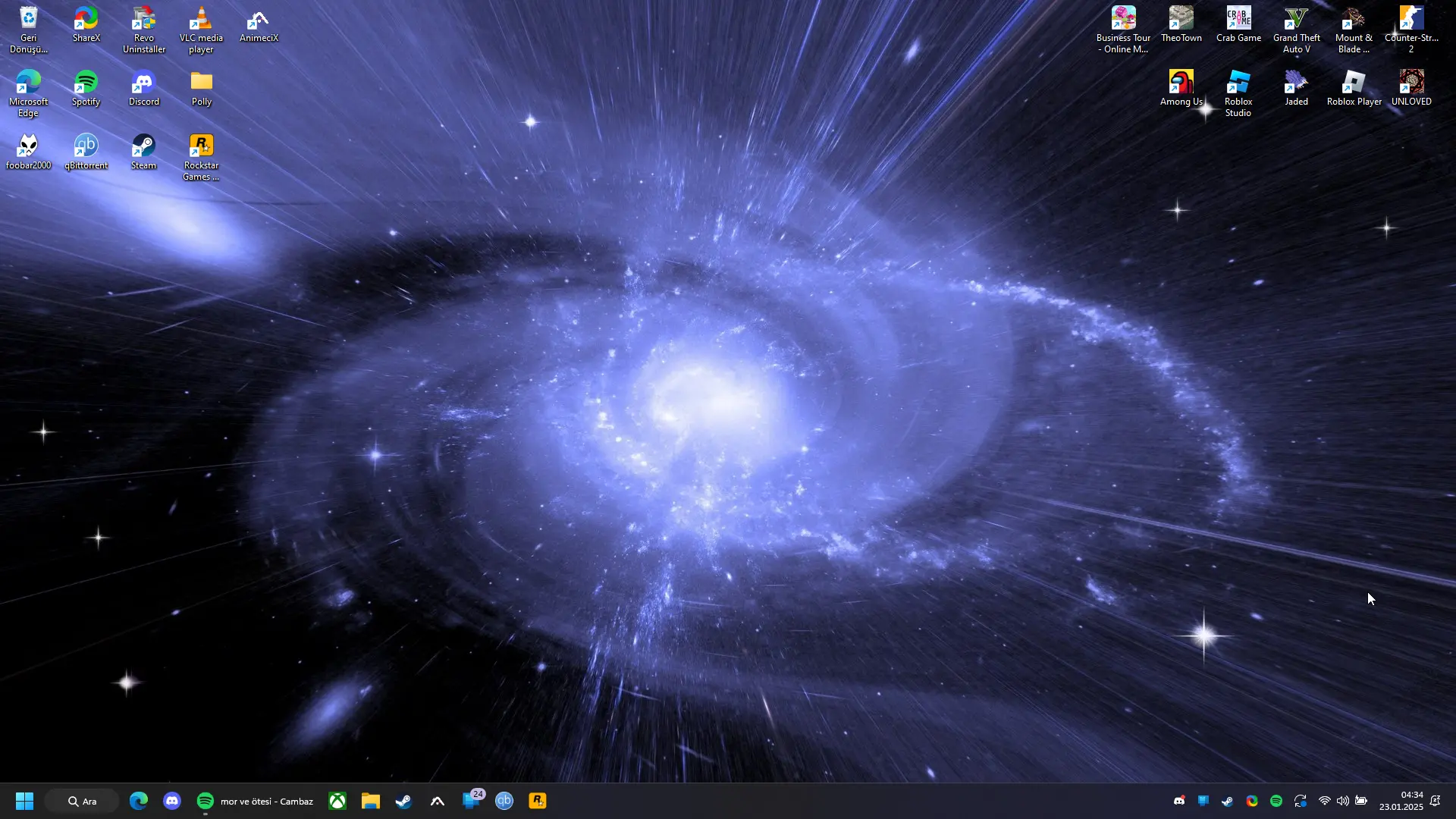Open Microsoft Edge from the taskbar

coord(138,801)
